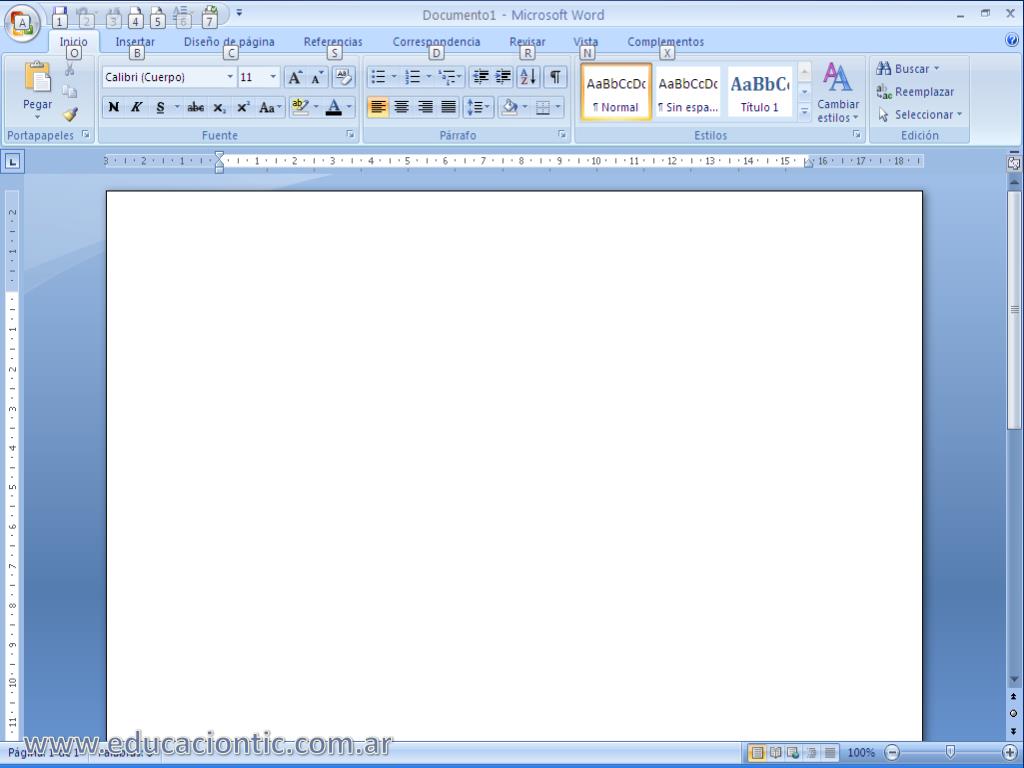The width and height of the screenshot is (1024, 768).
Task: Center the paragraph text
Action: [x=402, y=107]
